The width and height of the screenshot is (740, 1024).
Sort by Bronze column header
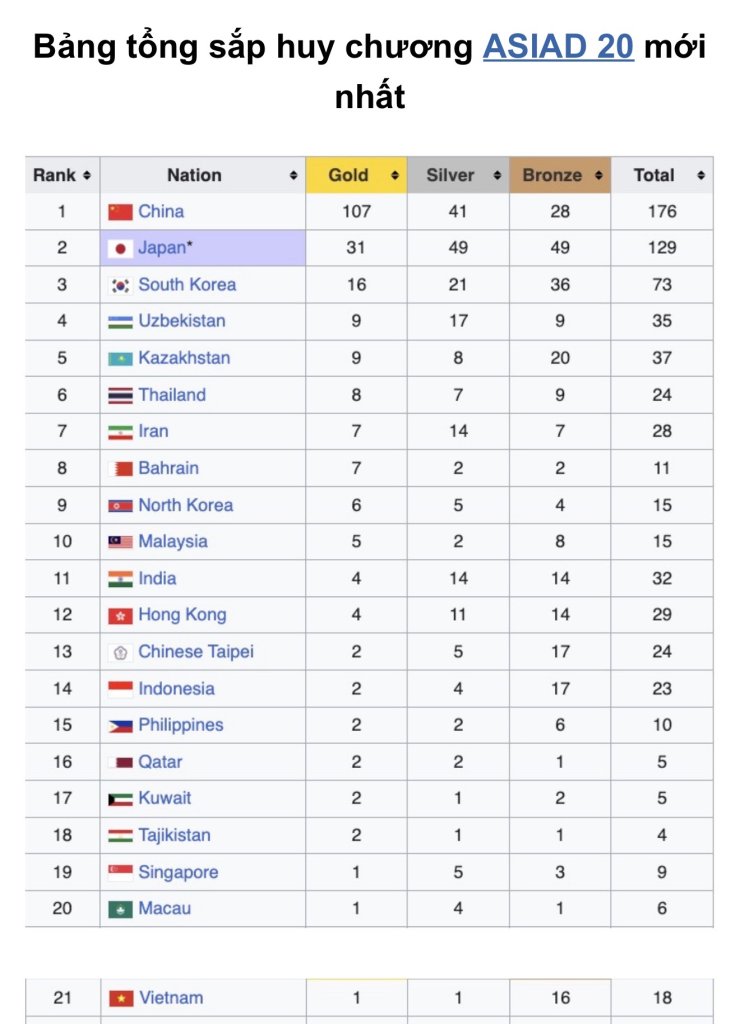[560, 175]
